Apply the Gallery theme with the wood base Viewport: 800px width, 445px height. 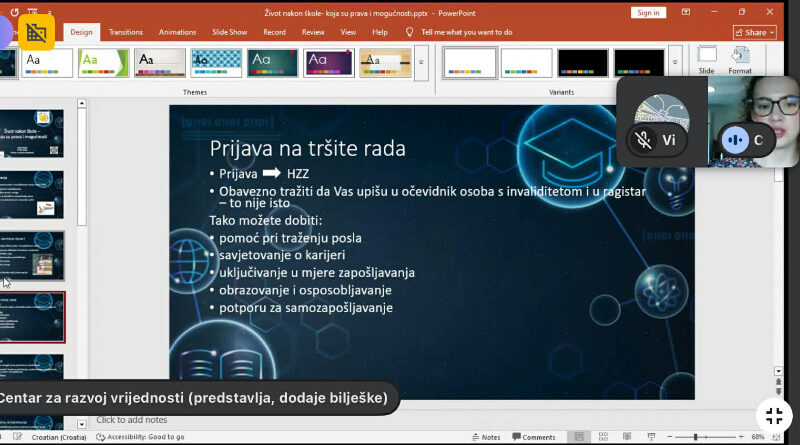click(160, 63)
